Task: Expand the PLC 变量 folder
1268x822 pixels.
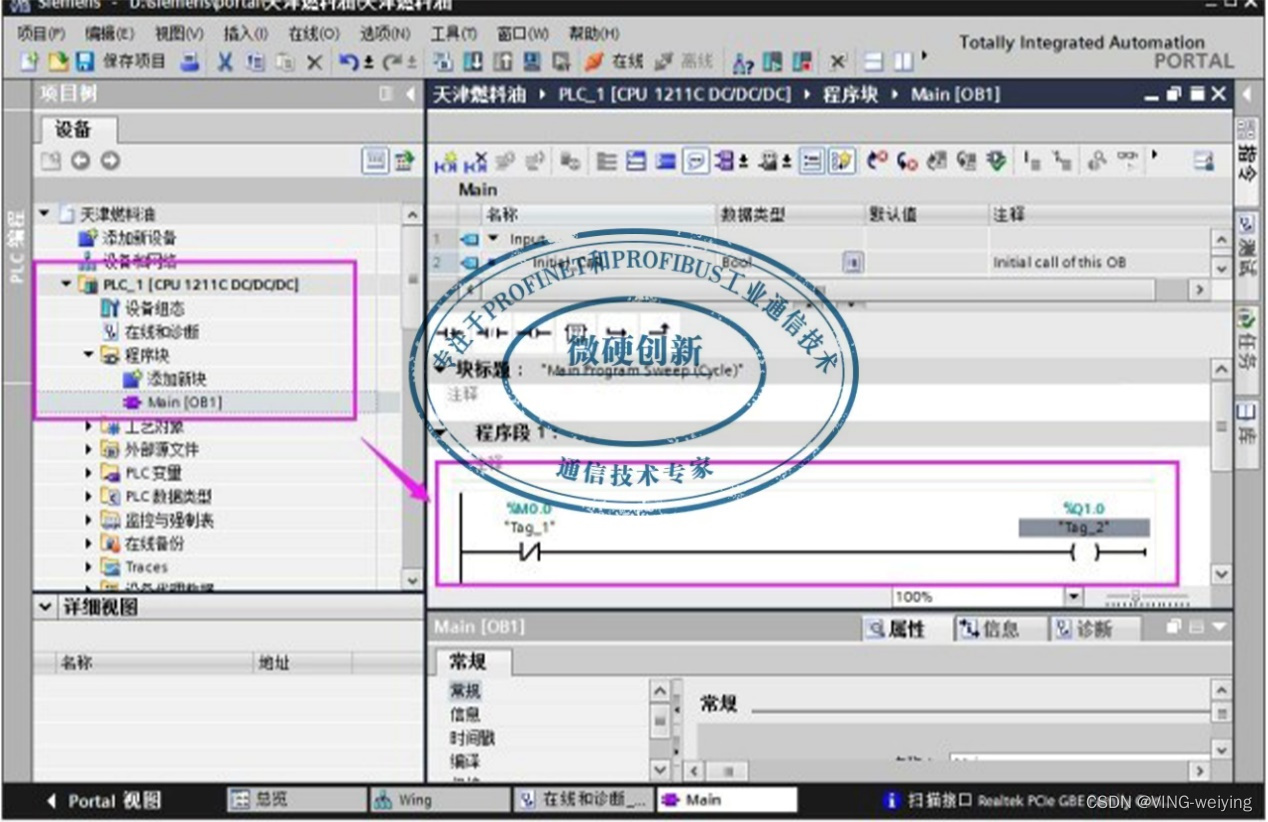Action: click(x=89, y=473)
